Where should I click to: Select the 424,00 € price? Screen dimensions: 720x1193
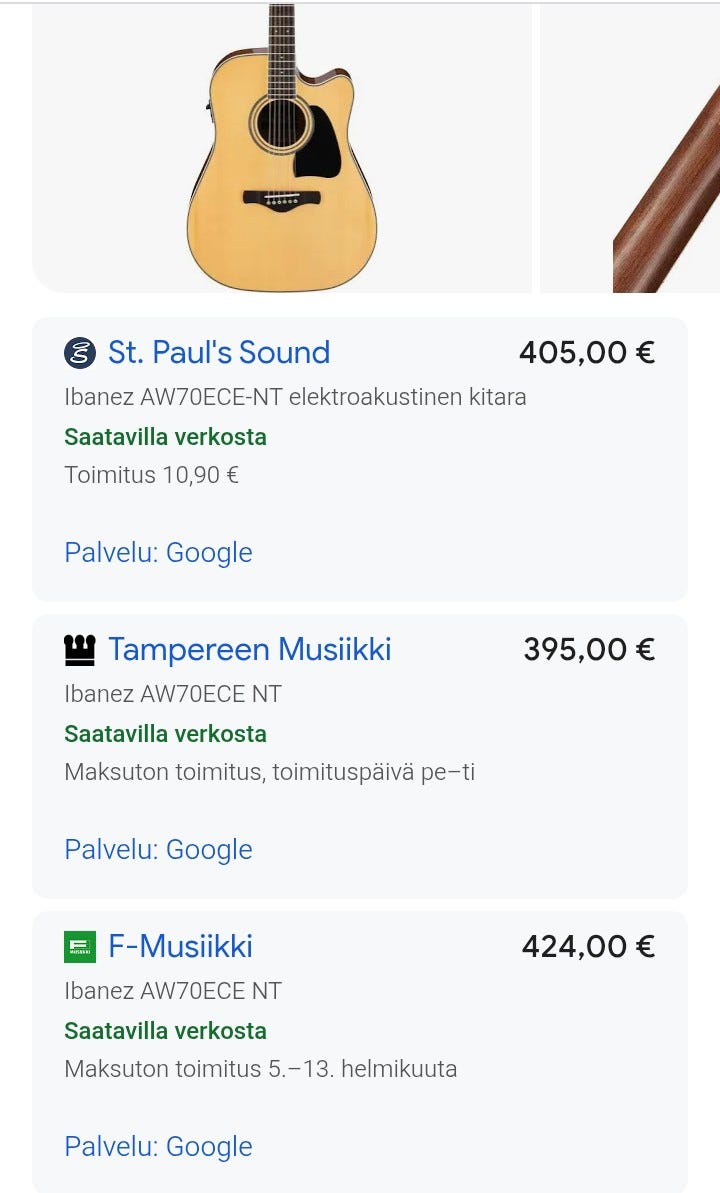click(588, 946)
